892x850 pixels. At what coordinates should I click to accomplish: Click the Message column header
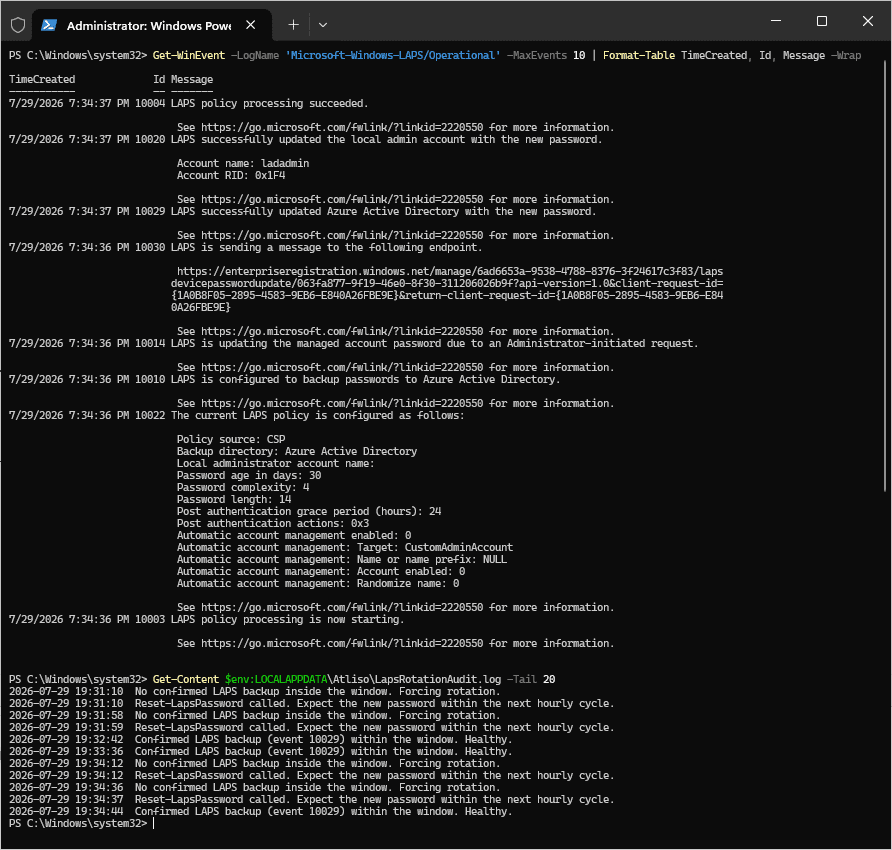coord(192,80)
